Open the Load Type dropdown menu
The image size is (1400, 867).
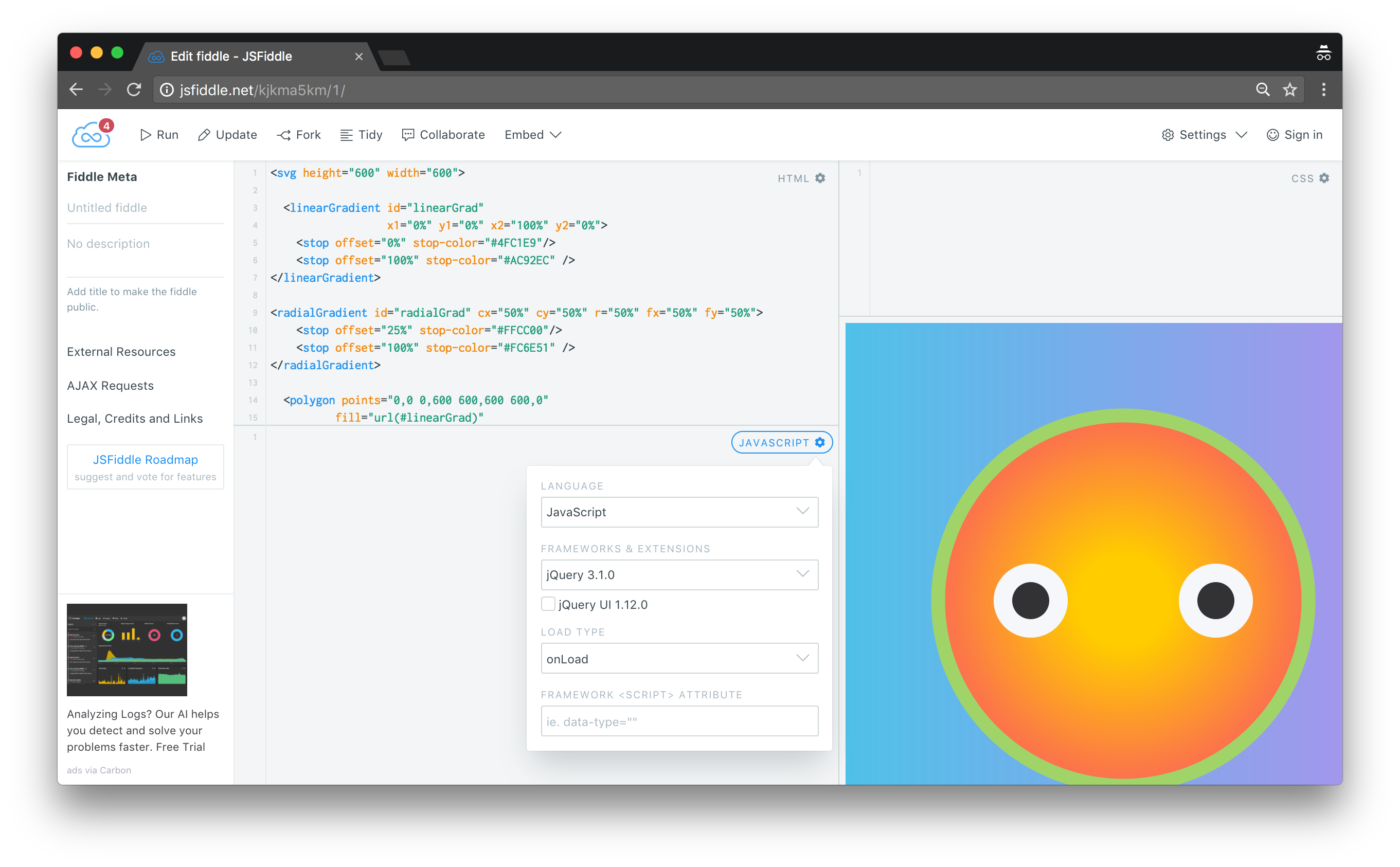point(678,659)
